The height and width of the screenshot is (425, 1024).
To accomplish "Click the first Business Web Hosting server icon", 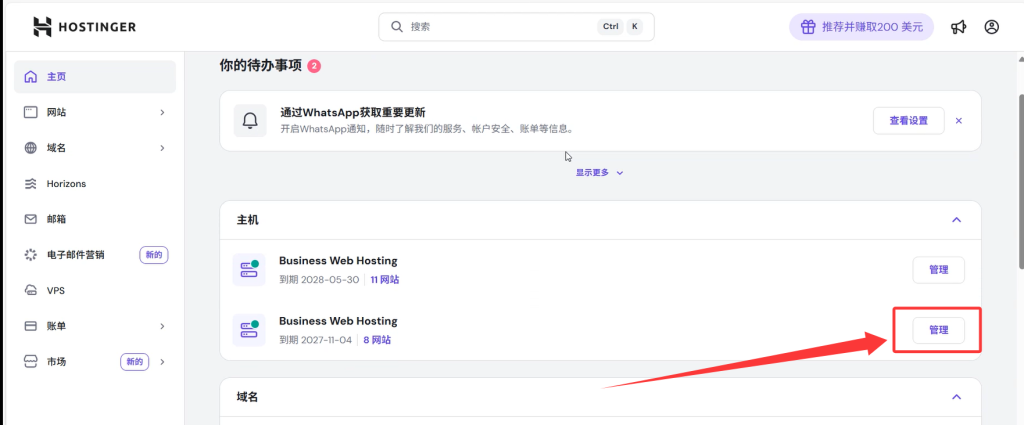I will (x=246, y=270).
